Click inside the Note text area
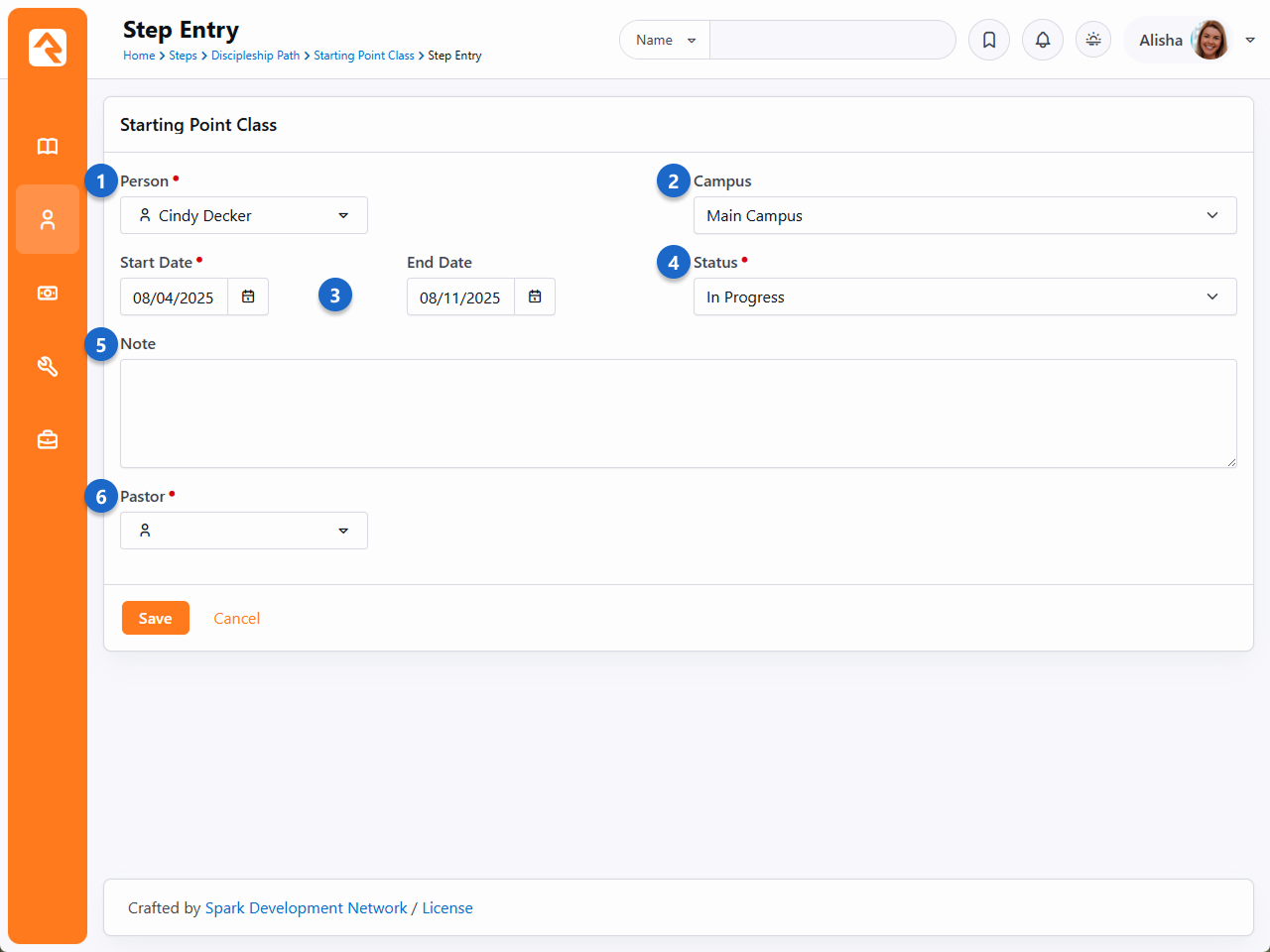The width and height of the screenshot is (1270, 952). click(x=678, y=414)
